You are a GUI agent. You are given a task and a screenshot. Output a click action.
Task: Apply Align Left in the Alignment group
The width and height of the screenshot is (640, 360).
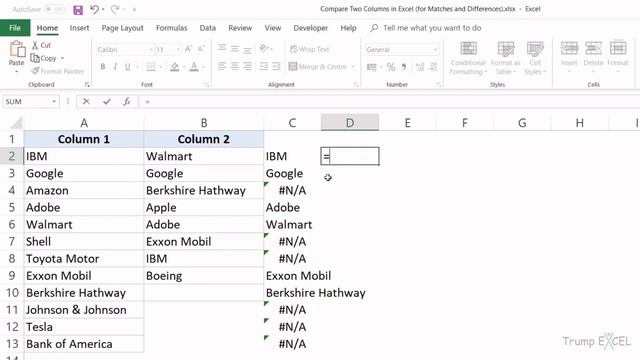tap(222, 66)
